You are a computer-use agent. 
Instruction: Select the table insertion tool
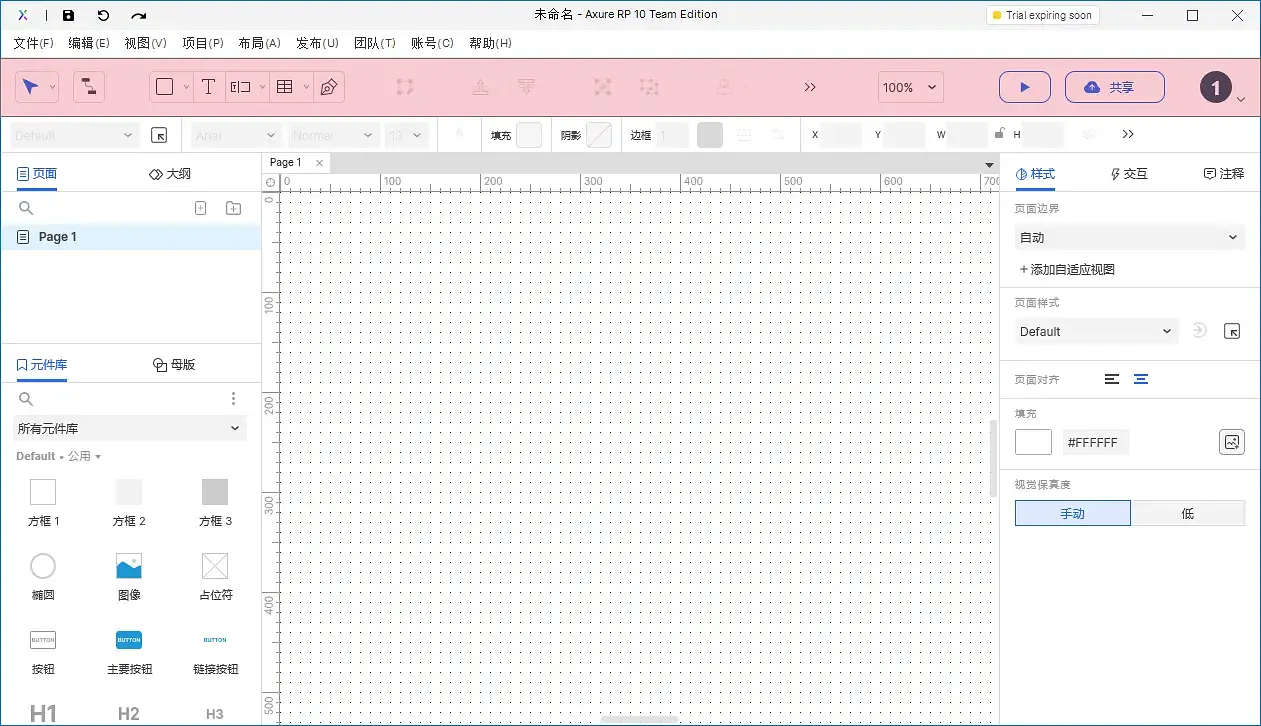click(x=285, y=87)
